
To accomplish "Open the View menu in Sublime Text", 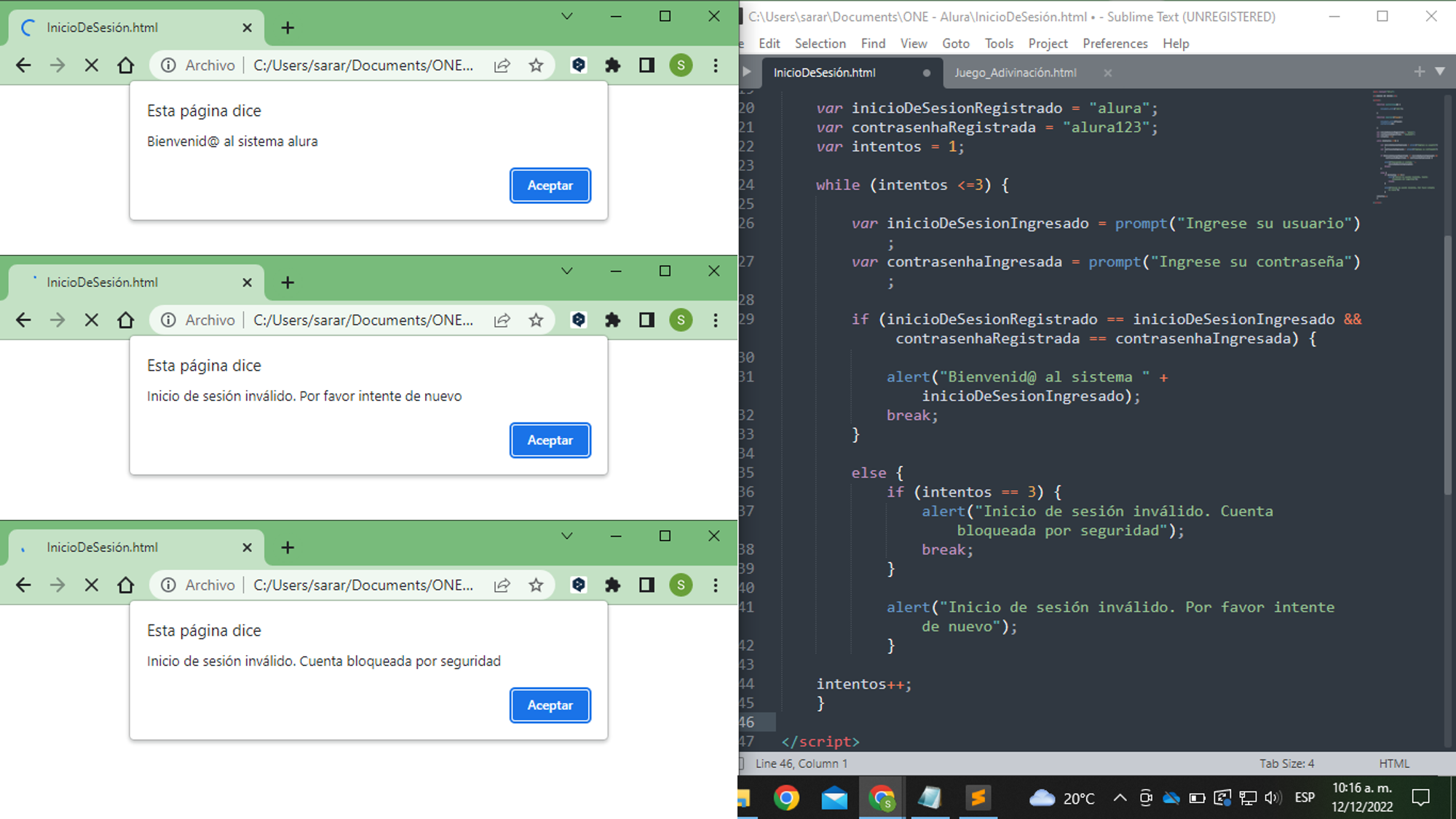I will point(914,44).
